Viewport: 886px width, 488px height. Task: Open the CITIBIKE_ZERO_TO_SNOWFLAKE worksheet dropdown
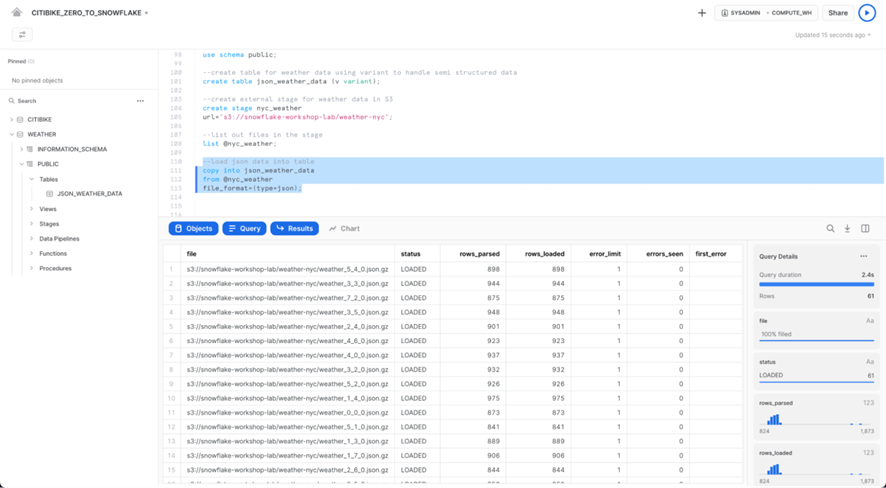tap(90, 13)
